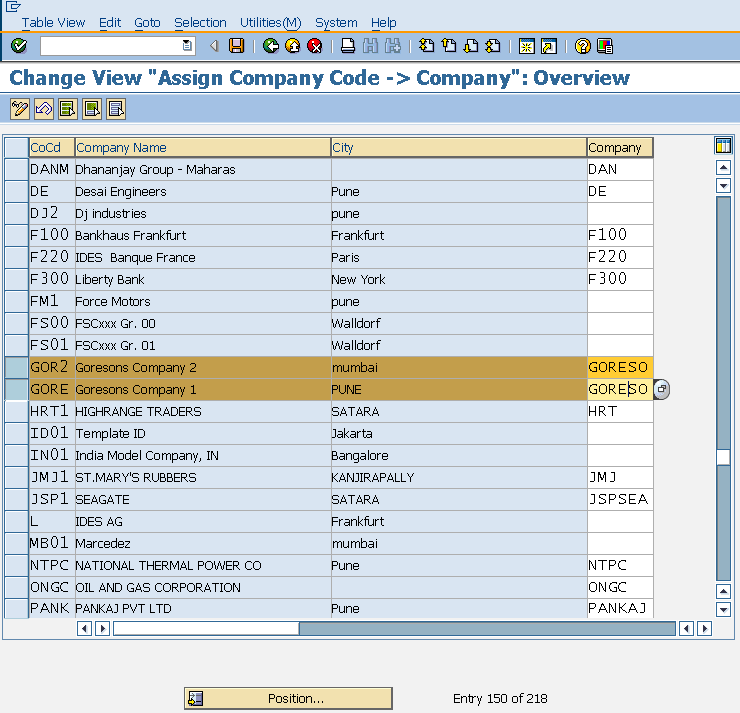Open the Selection menu
The width and height of the screenshot is (740, 713).
[x=200, y=23]
